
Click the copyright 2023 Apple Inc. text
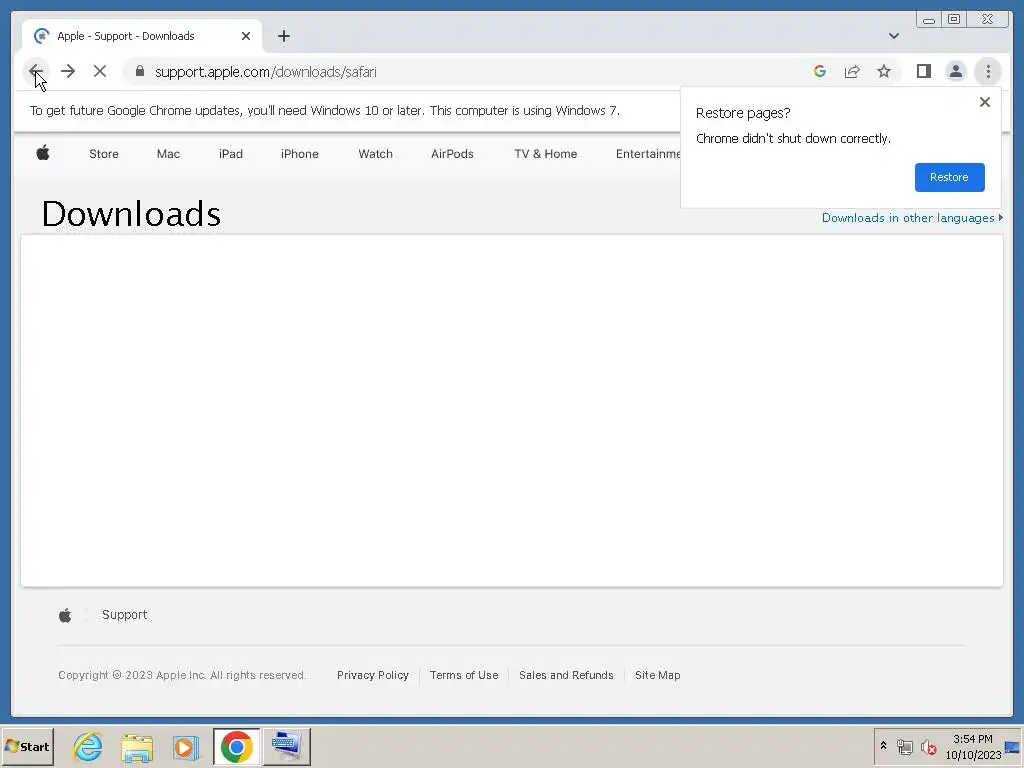click(x=182, y=675)
